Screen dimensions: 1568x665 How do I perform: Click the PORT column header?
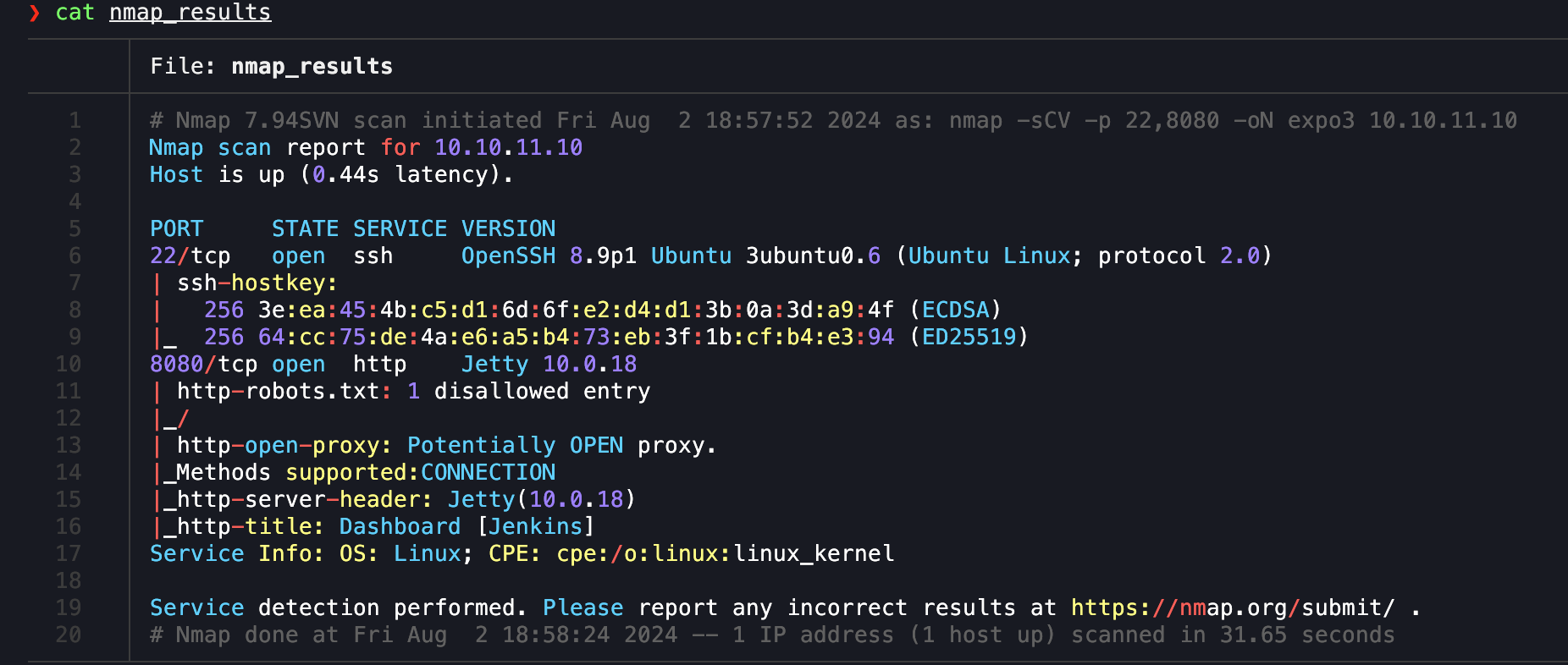point(176,229)
